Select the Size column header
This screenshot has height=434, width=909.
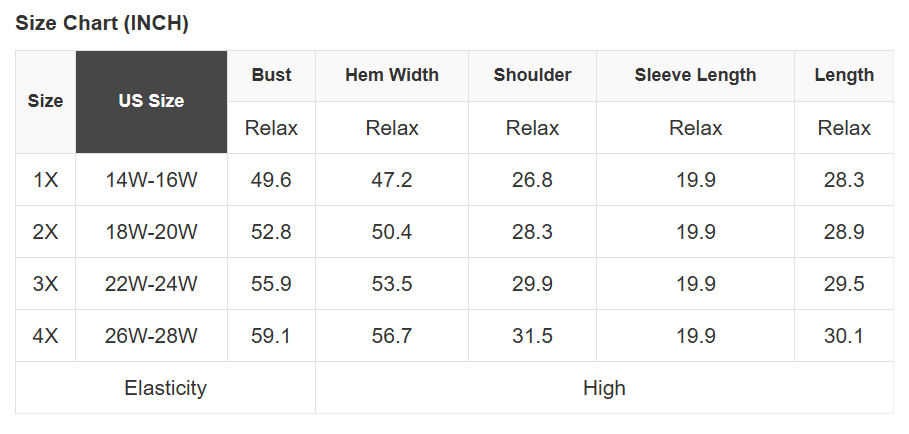pyautogui.click(x=45, y=101)
